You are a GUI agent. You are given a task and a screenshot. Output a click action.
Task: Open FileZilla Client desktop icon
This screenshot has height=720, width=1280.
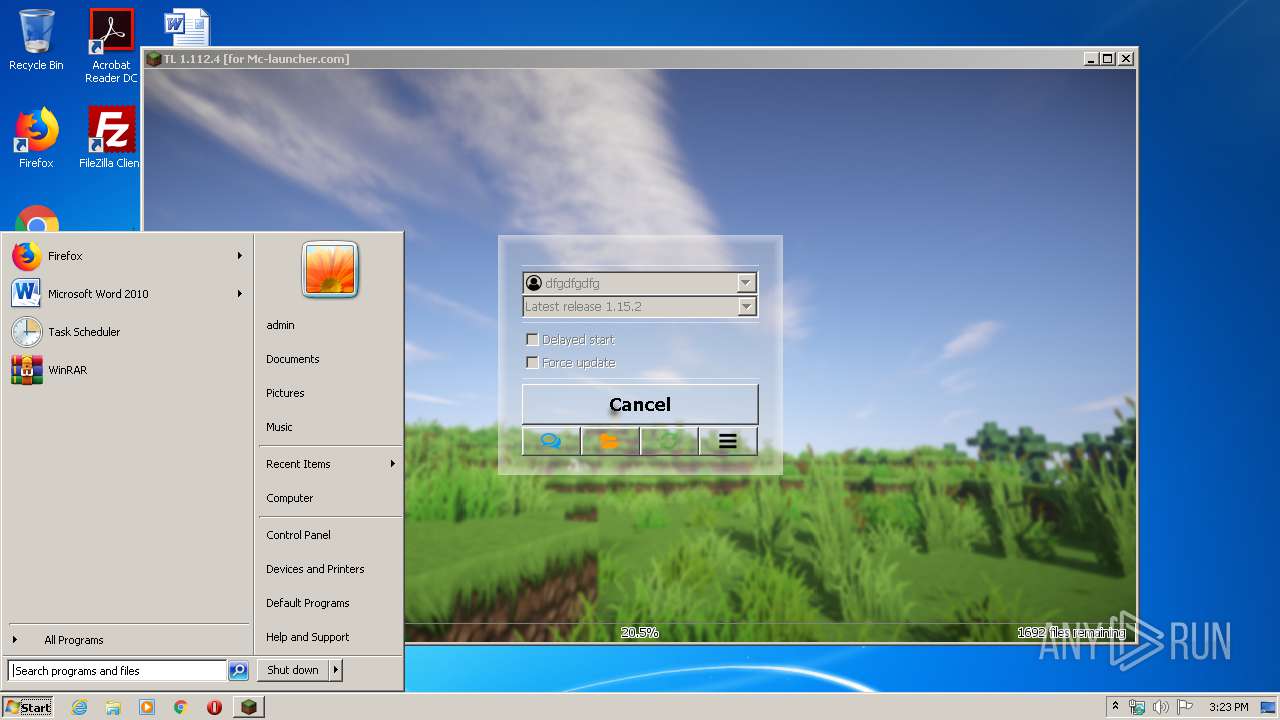(x=111, y=138)
